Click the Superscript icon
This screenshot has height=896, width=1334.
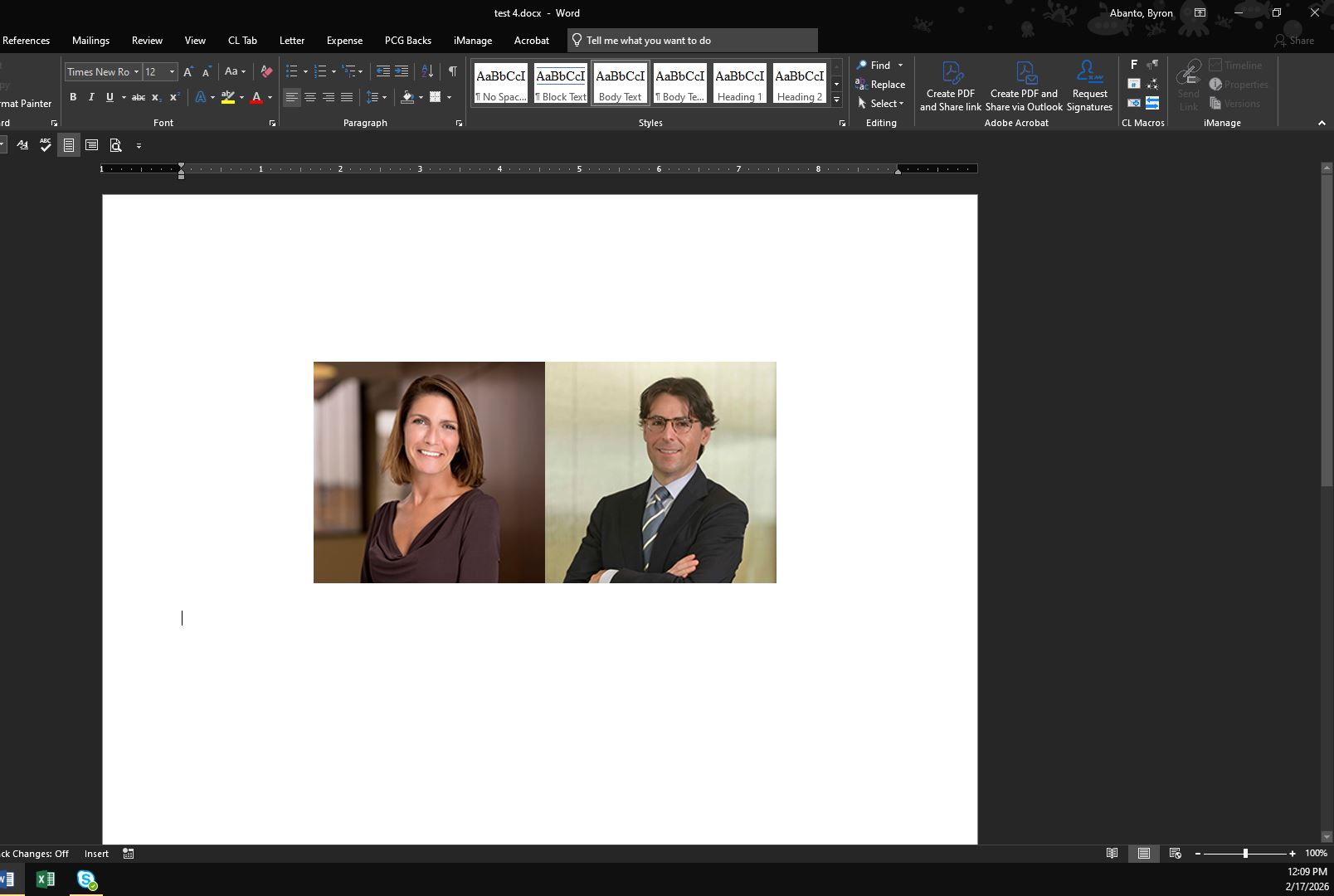174,97
